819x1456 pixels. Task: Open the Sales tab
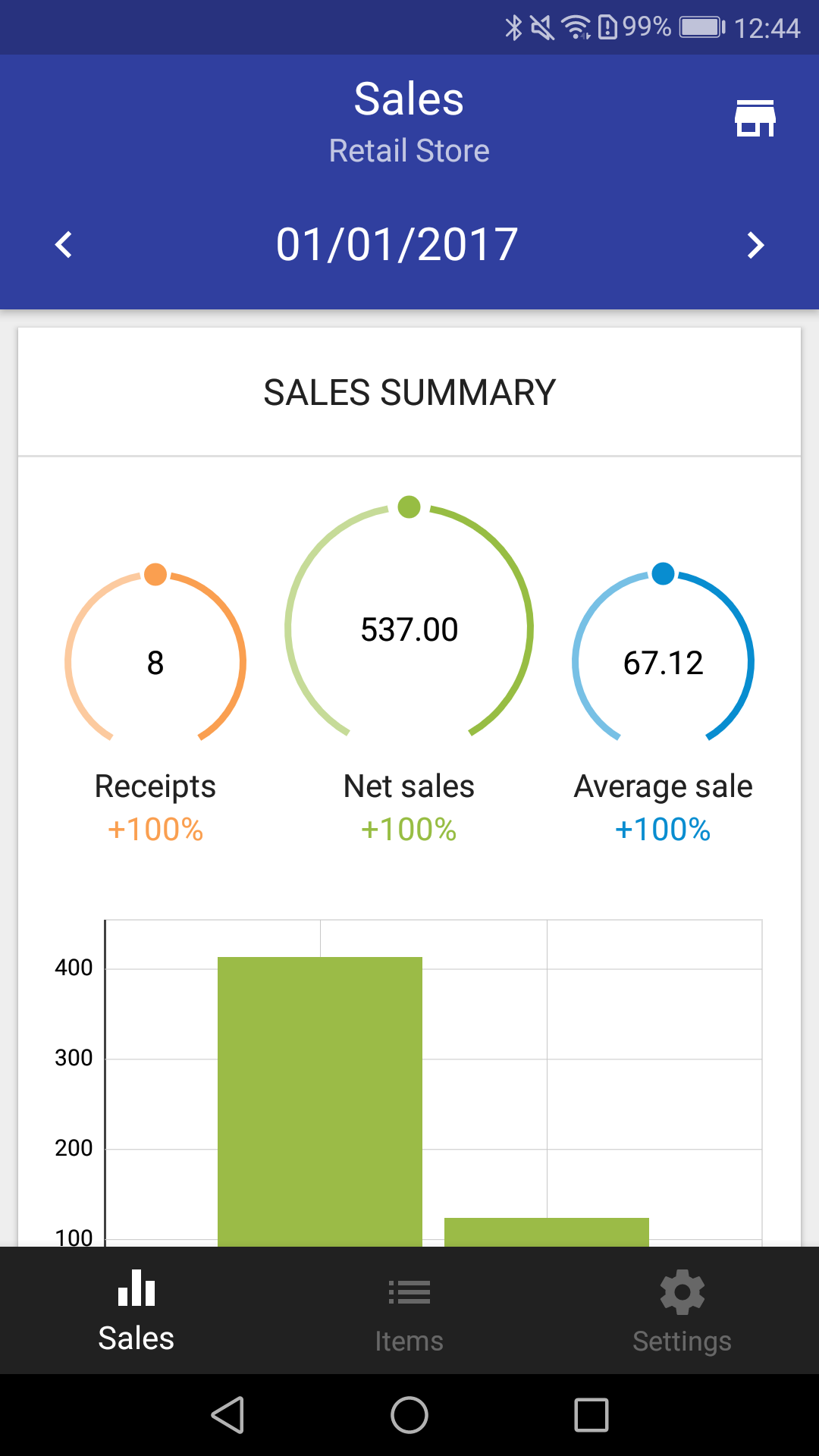(136, 1310)
